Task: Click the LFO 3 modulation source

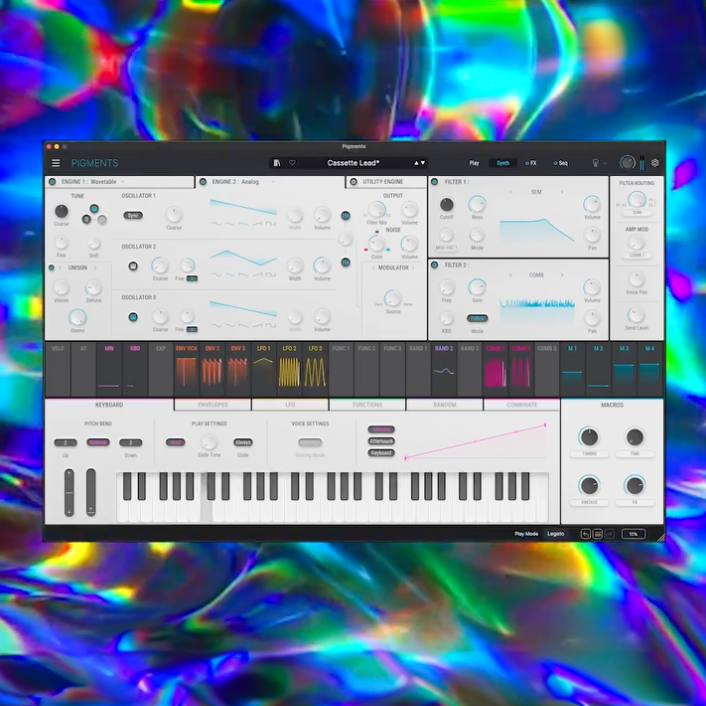Action: point(315,369)
